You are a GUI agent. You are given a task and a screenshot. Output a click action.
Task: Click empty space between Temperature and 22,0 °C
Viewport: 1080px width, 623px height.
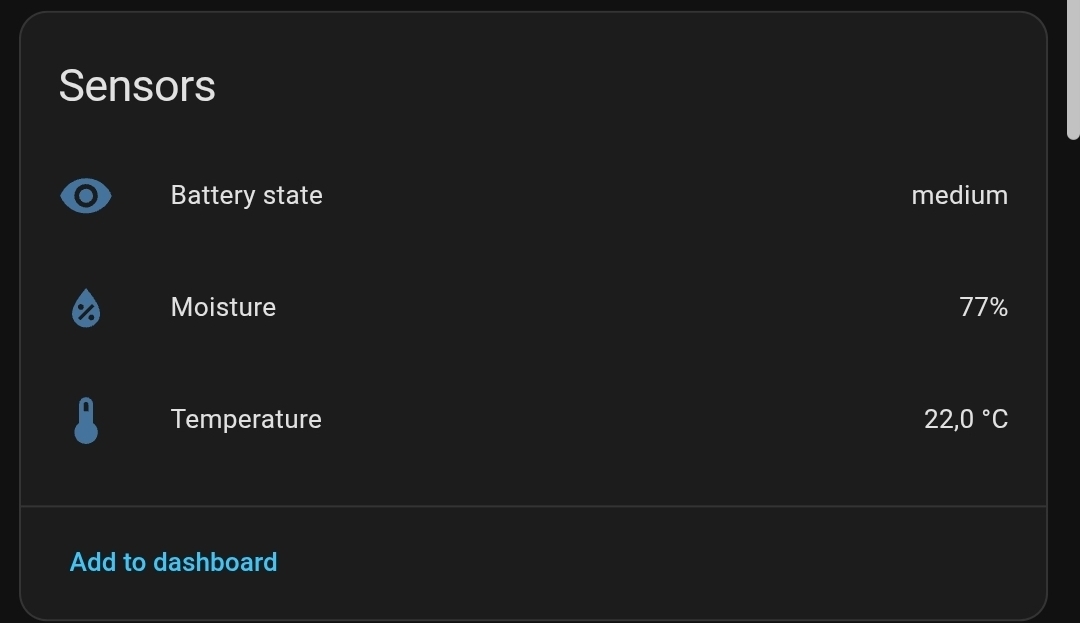[x=600, y=419]
